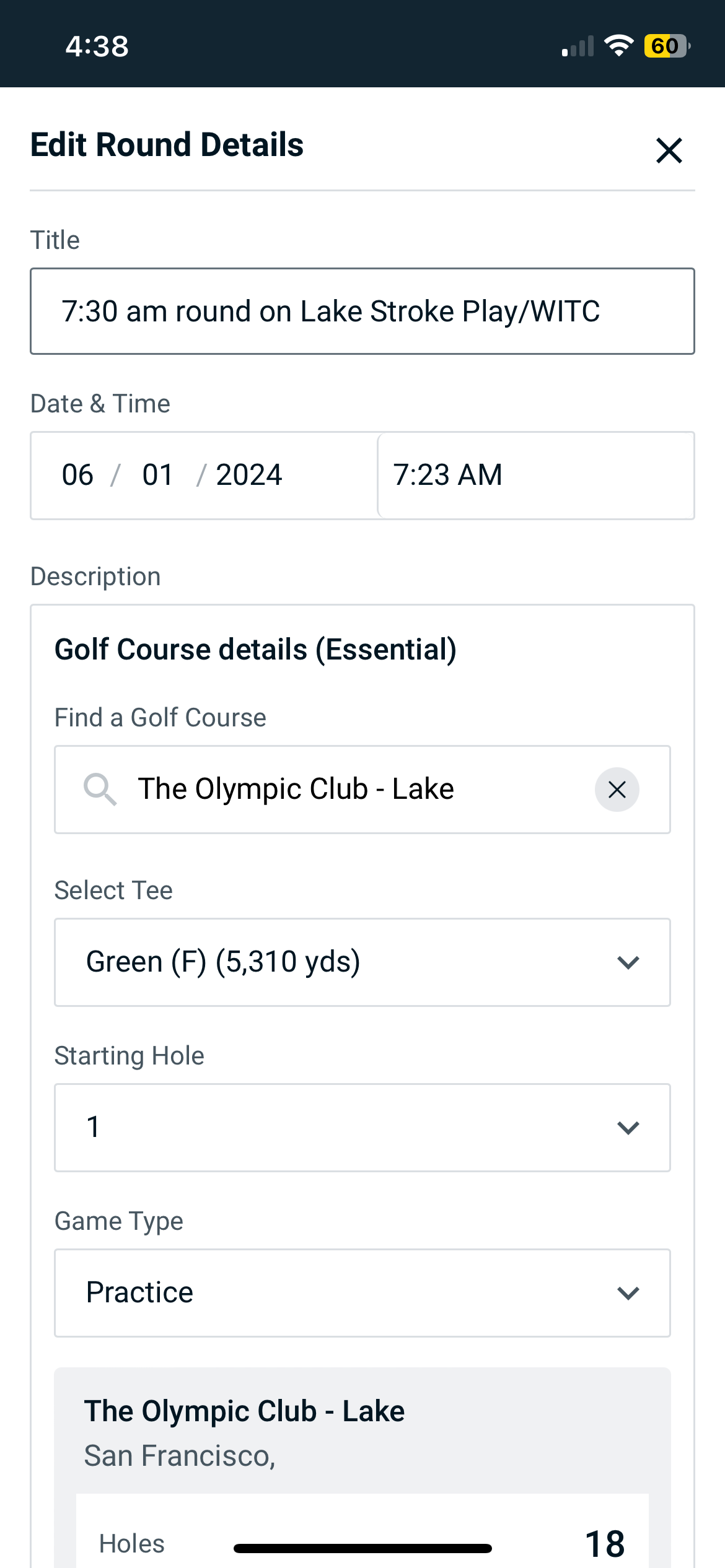Screen dimensions: 725x1568
Task: Close the Edit Round Details dialog
Action: 669,150
